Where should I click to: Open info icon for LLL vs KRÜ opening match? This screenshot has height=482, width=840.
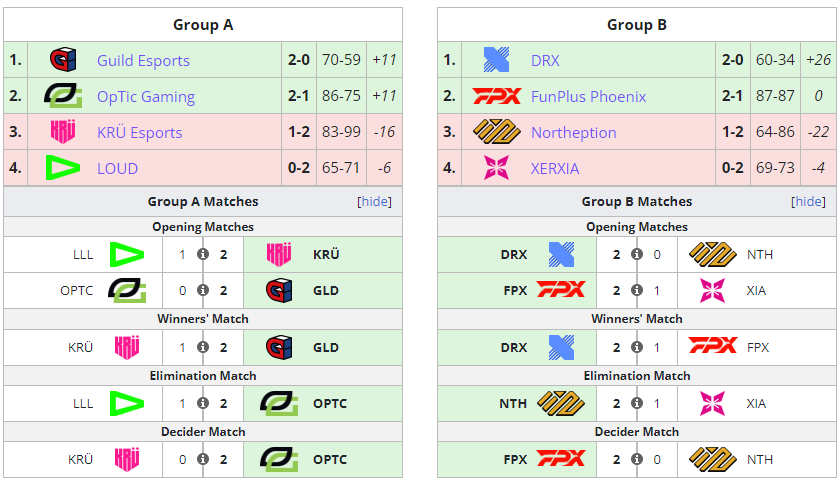[x=203, y=254]
